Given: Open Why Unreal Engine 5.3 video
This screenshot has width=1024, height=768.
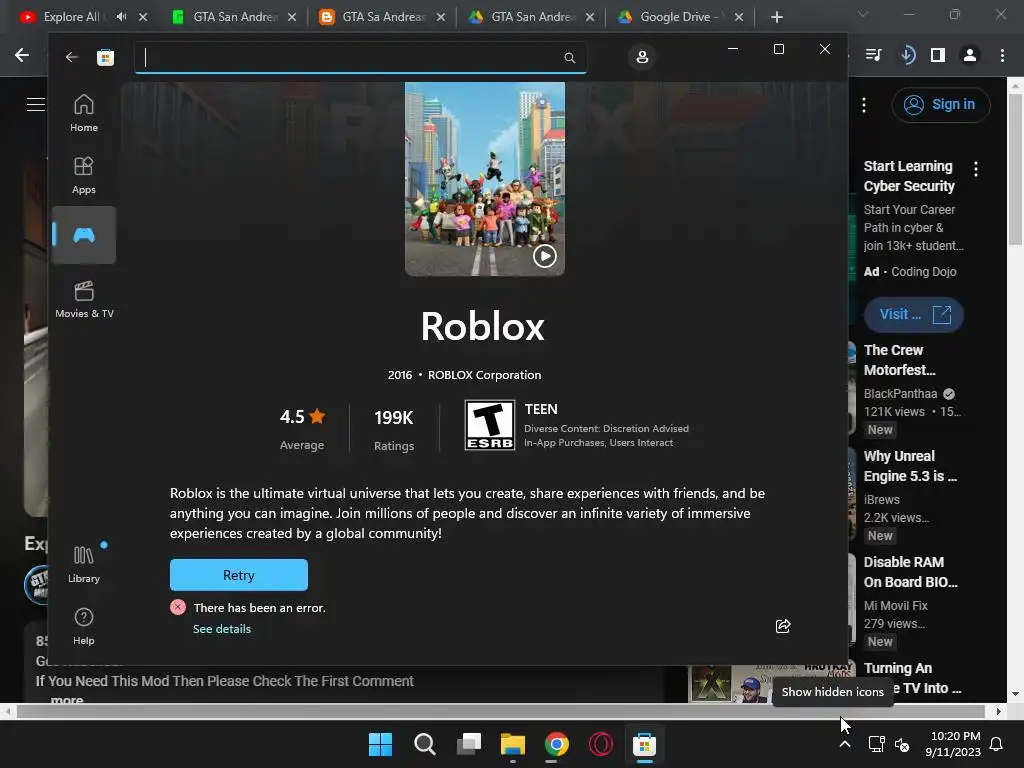Looking at the screenshot, I should click(x=910, y=466).
